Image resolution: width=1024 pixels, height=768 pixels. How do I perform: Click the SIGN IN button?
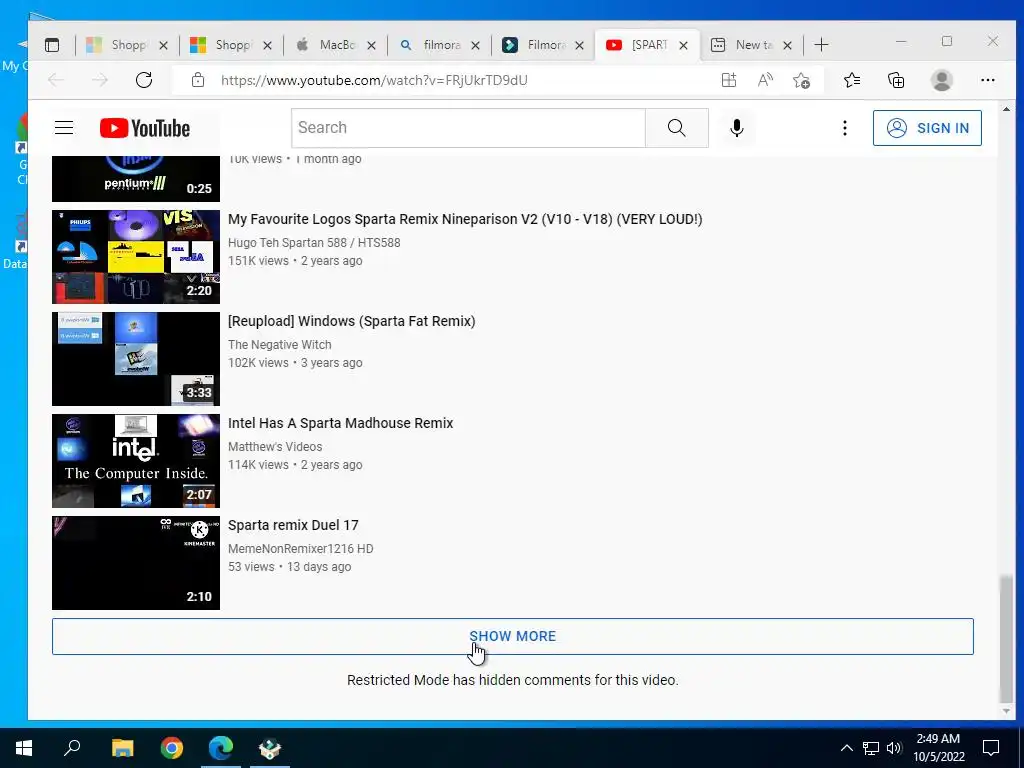[927, 128]
